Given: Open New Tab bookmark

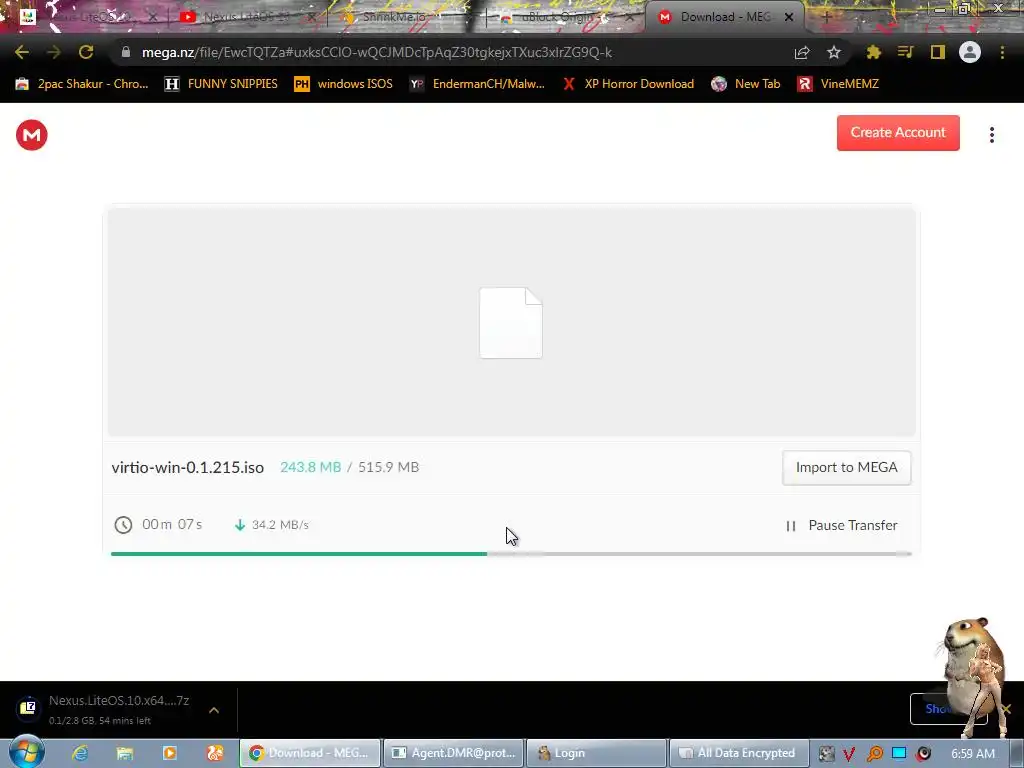Looking at the screenshot, I should [745, 84].
